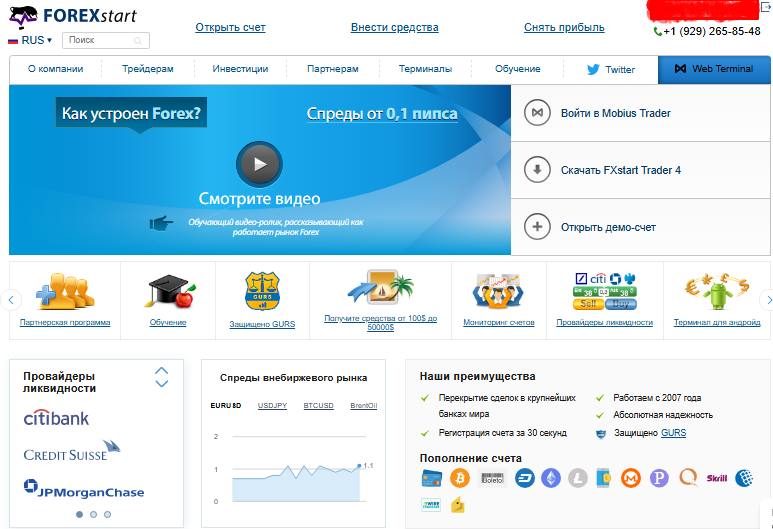This screenshot has height=529, width=773.
Task: Open the Партнерам menu
Action: [333, 69]
